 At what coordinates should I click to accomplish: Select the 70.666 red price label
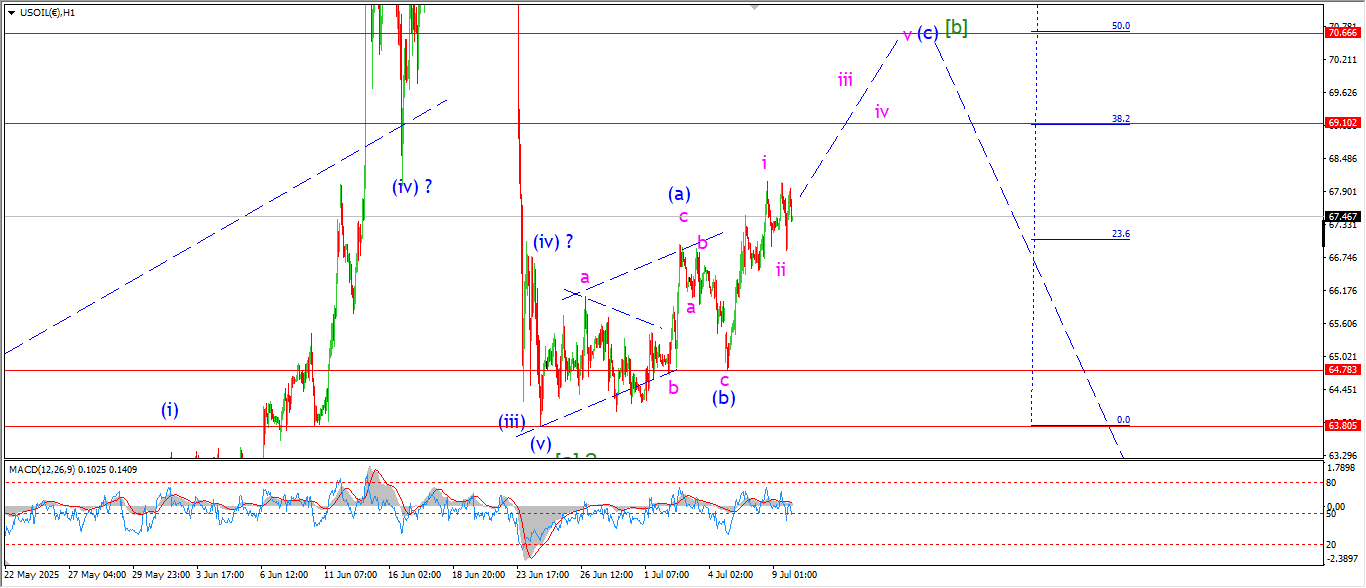click(x=1340, y=33)
